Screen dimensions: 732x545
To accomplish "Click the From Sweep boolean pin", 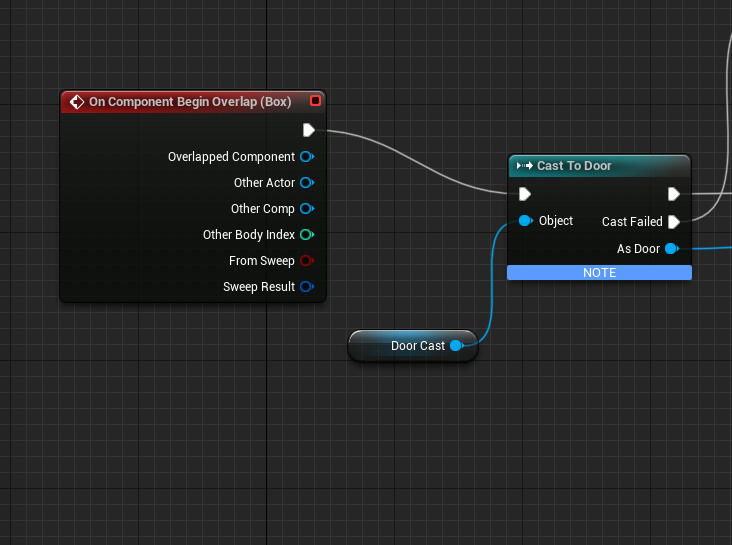I will pyautogui.click(x=306, y=261).
